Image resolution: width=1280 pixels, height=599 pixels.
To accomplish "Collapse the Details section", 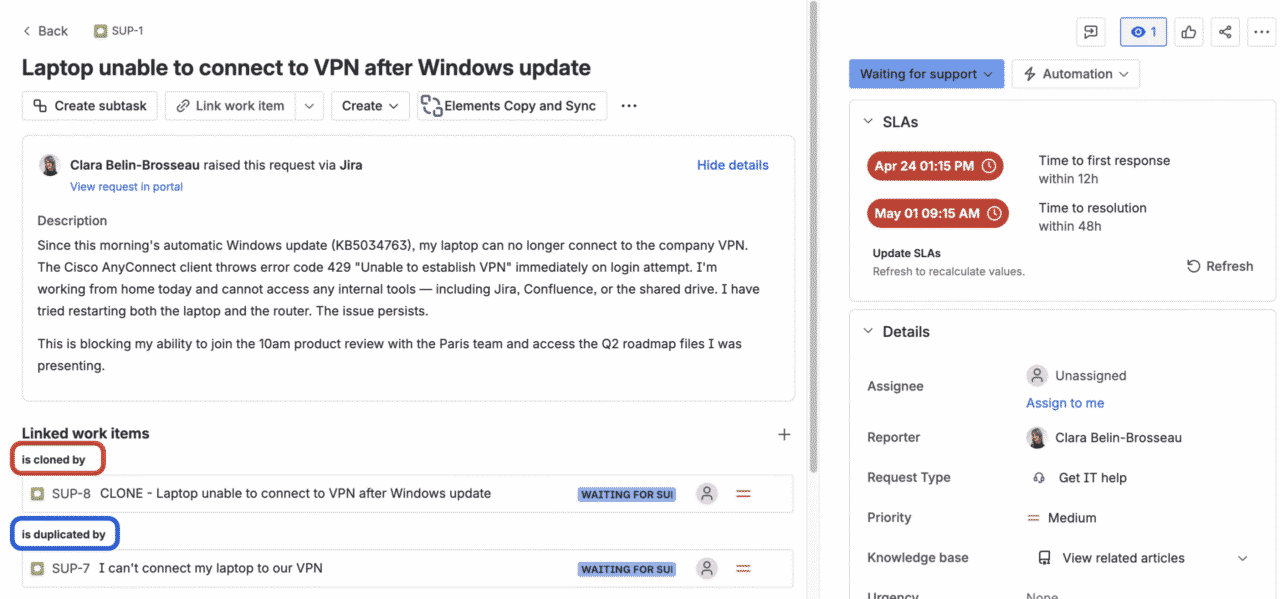I will tap(868, 332).
